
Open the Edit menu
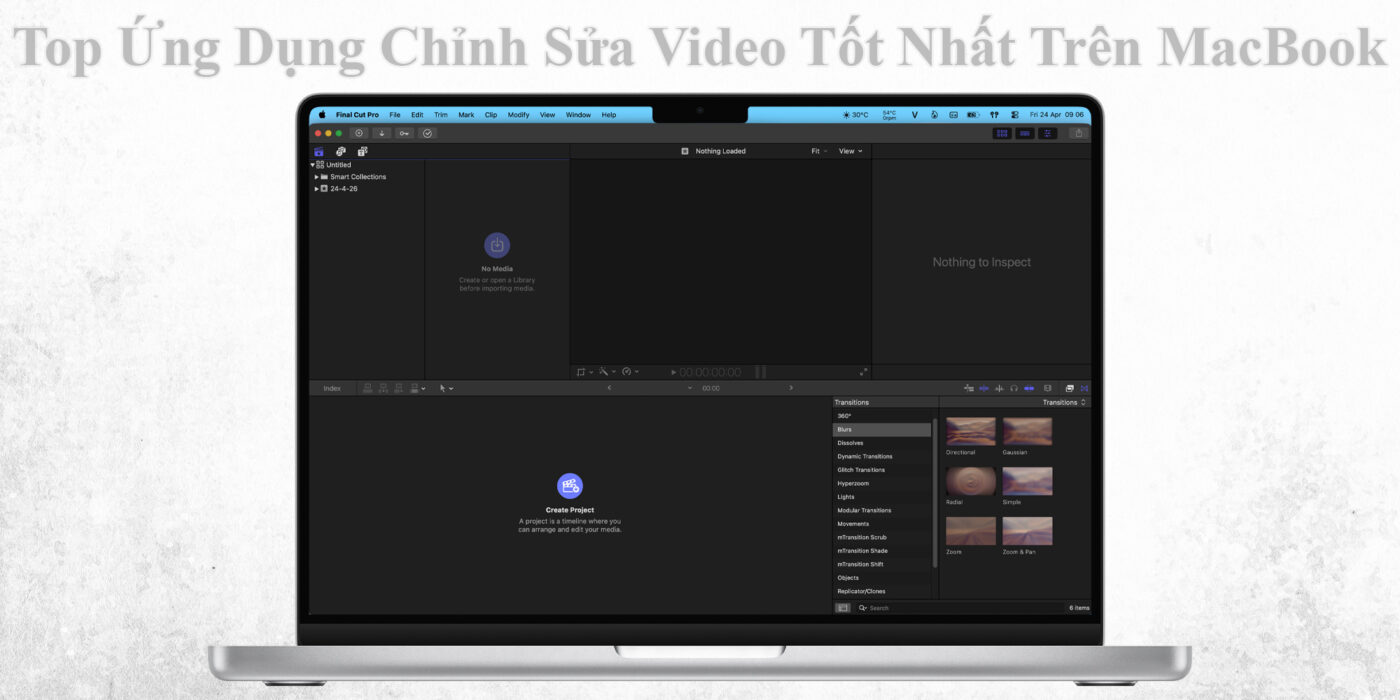[x=417, y=115]
